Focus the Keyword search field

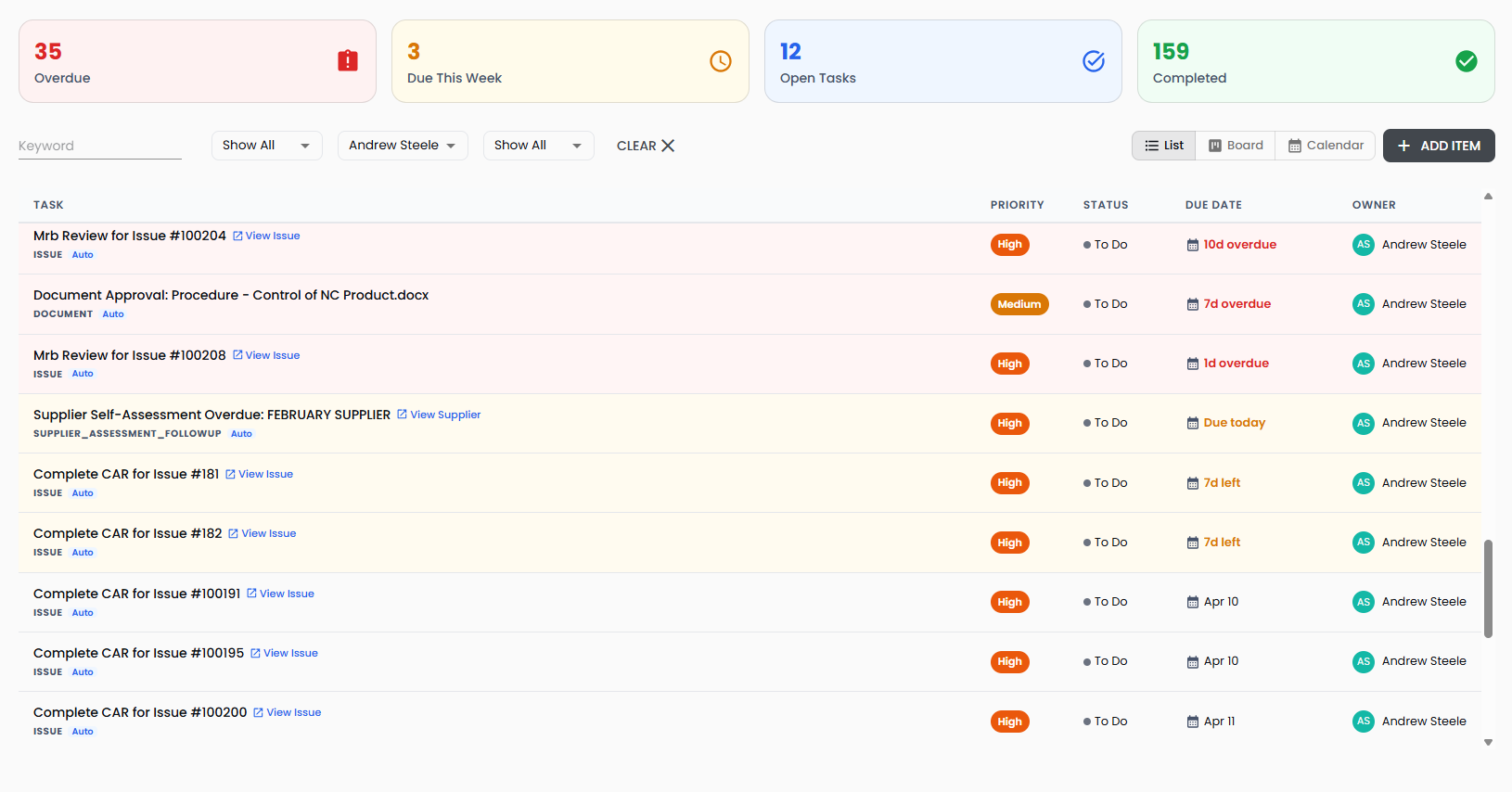pos(99,146)
